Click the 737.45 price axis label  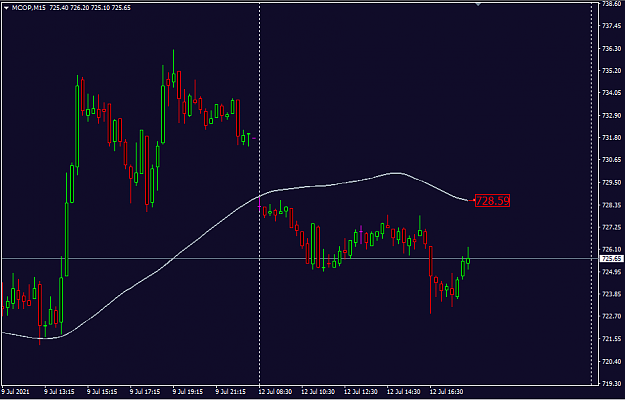pyautogui.click(x=612, y=25)
